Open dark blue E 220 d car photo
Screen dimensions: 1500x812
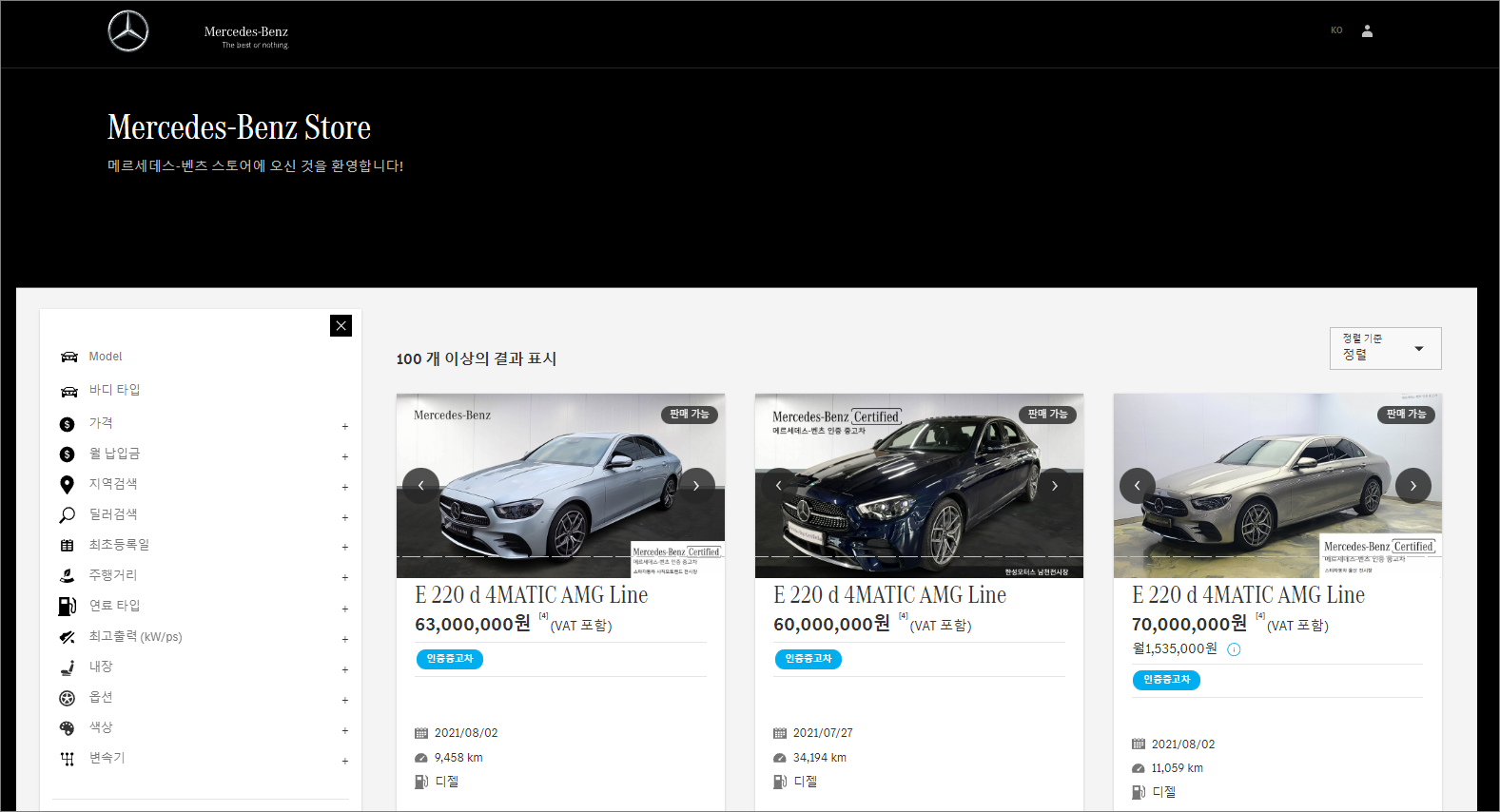pyautogui.click(x=919, y=486)
